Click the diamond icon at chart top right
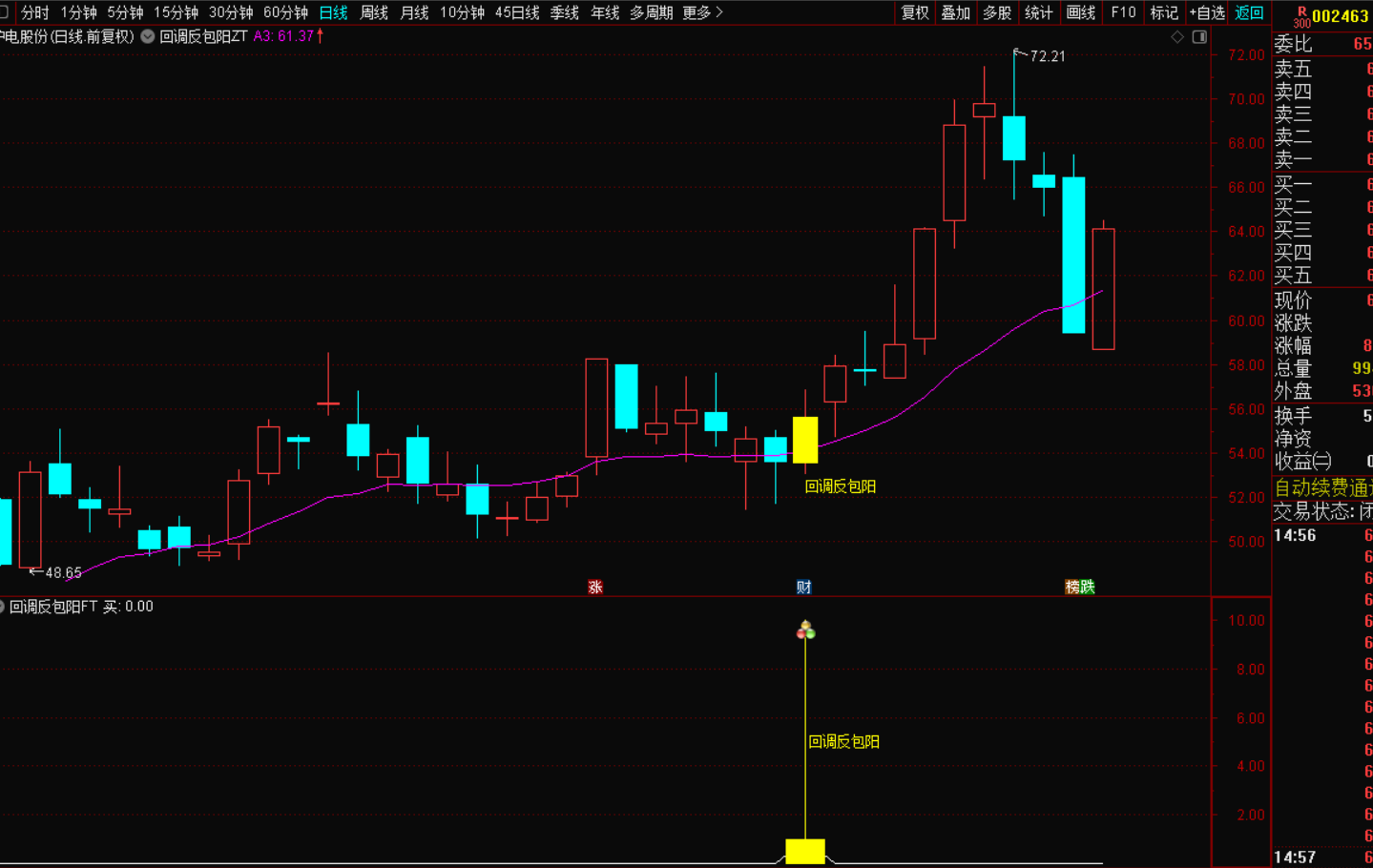This screenshot has width=1373, height=868. coord(1177,37)
